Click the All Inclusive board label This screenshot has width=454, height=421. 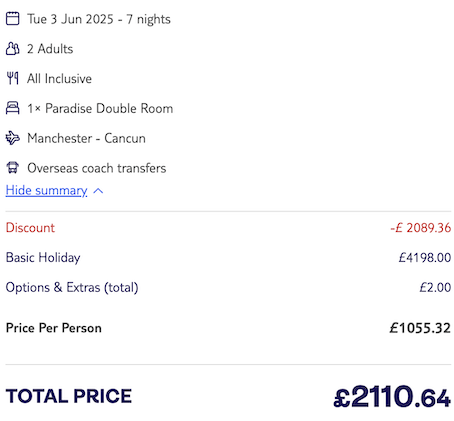tap(59, 79)
